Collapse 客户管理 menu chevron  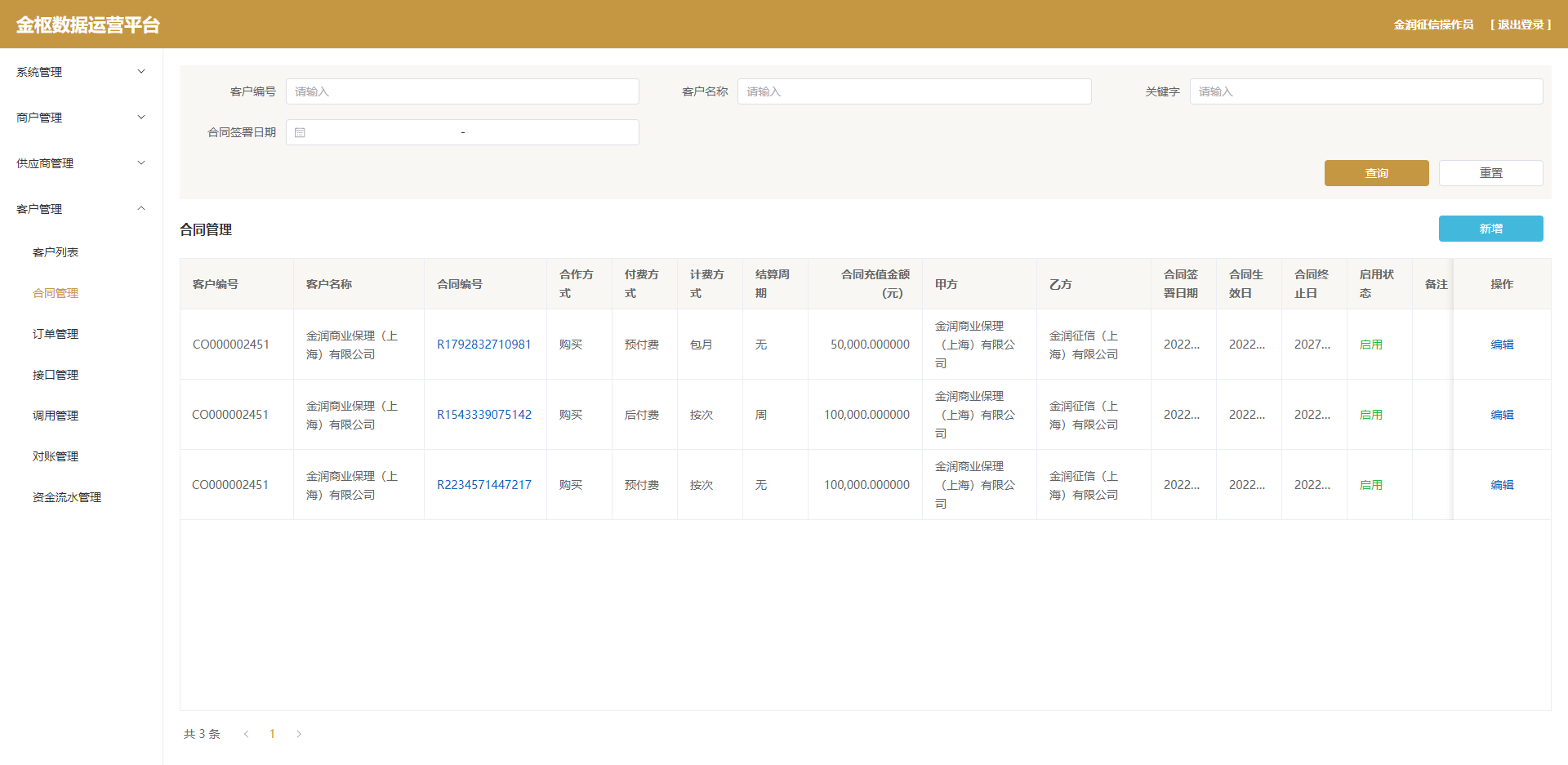coord(141,209)
